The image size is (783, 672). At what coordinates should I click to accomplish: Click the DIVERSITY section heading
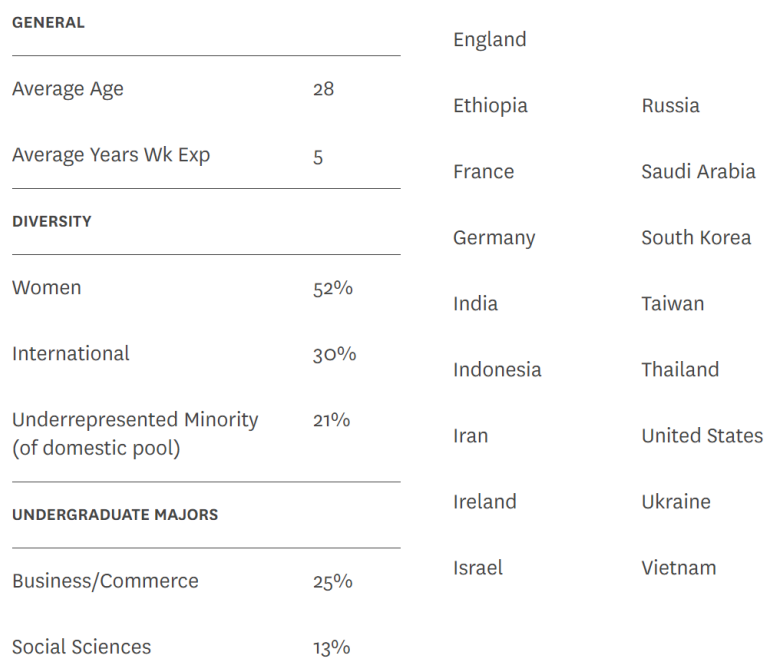[52, 221]
